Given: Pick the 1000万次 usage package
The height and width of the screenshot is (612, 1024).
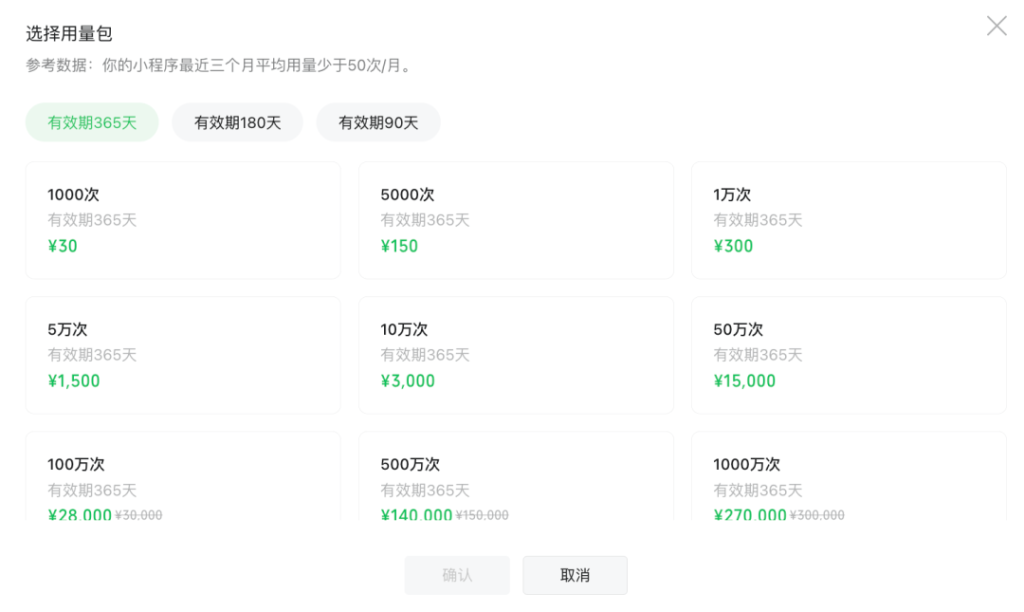Looking at the screenshot, I should click(x=849, y=480).
